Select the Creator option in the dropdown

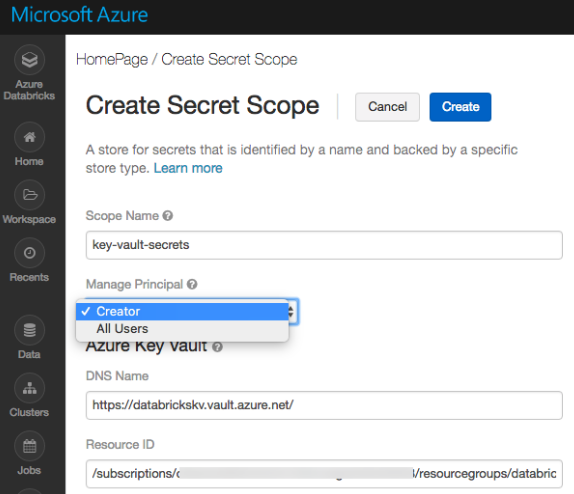[x=182, y=312]
